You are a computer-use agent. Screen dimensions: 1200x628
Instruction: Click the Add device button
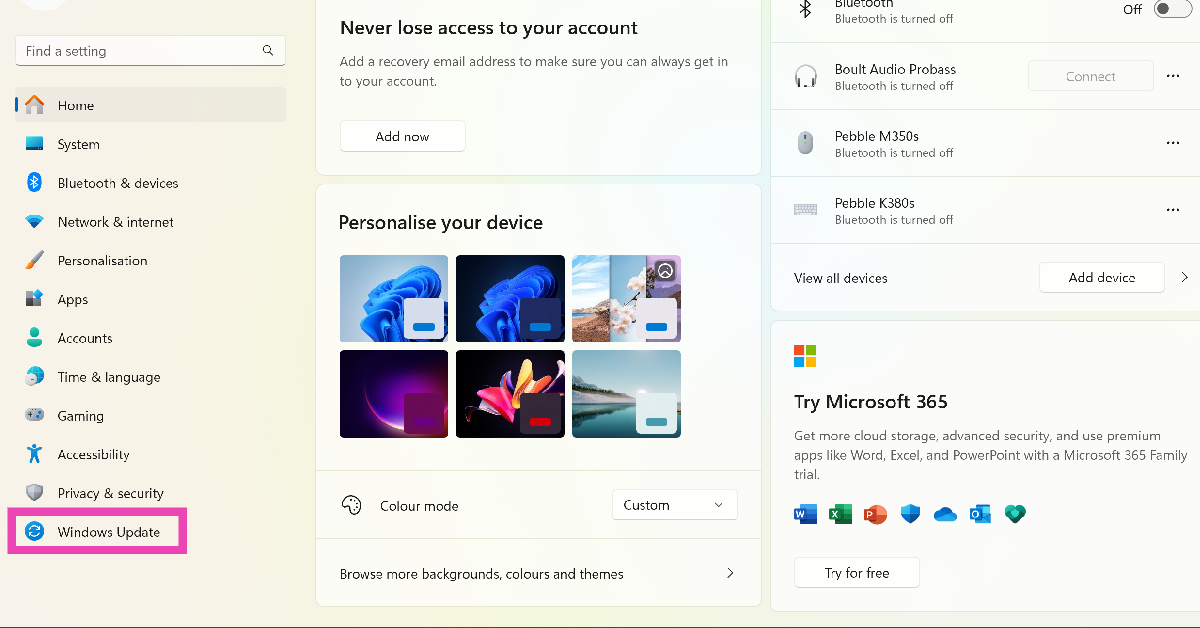tap(1102, 277)
